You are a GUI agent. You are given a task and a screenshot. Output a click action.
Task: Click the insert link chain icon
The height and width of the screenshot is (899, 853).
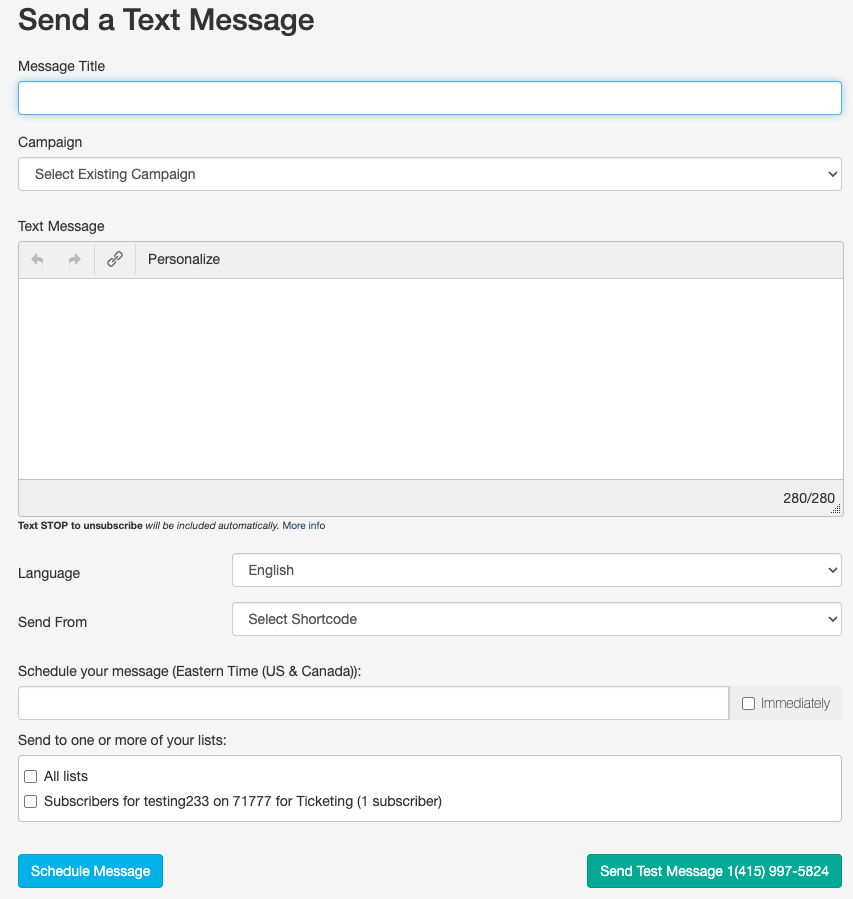coord(115,260)
